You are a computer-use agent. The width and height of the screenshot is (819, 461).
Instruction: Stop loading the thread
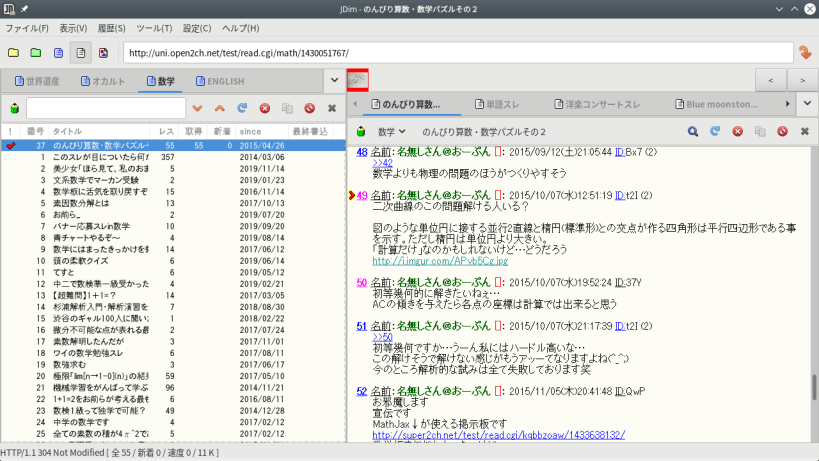738,132
